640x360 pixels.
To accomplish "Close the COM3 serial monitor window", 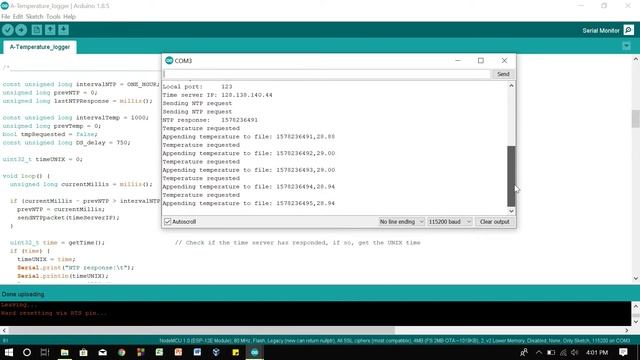I will click(x=504, y=60).
